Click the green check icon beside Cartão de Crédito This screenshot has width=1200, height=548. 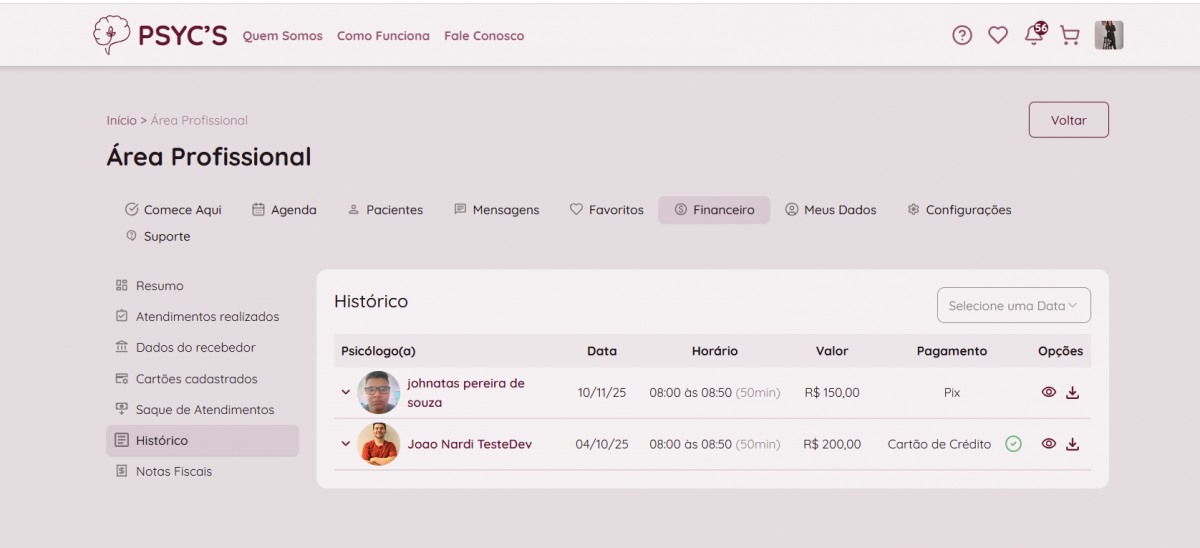click(x=1013, y=444)
